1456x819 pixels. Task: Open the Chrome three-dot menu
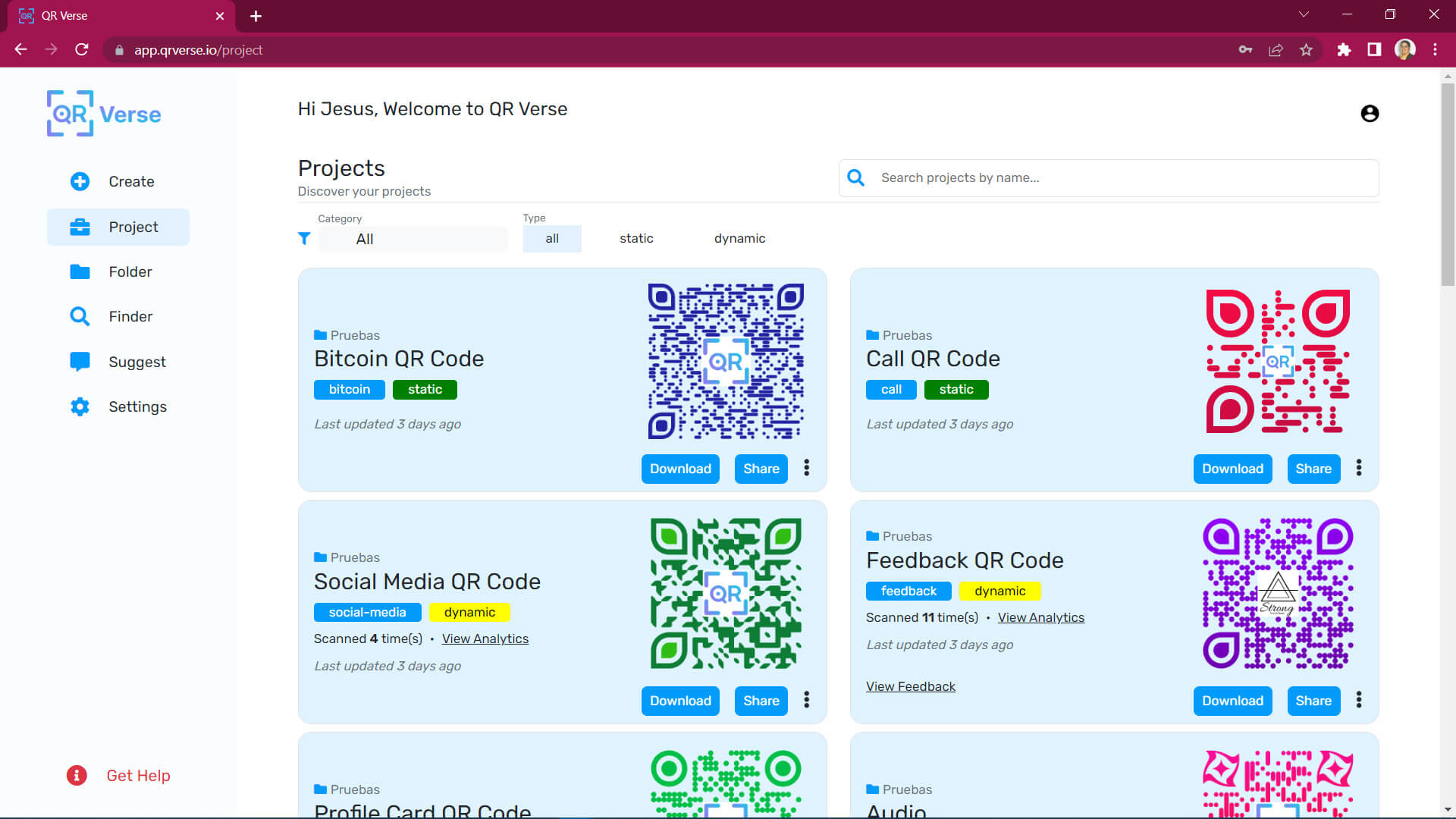pos(1435,50)
